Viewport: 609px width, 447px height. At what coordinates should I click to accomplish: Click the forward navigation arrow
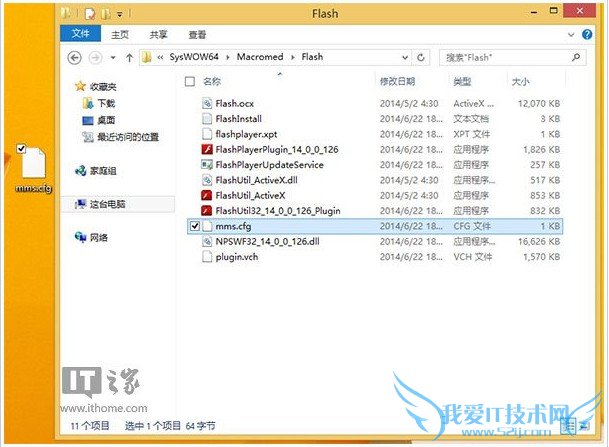click(x=96, y=58)
